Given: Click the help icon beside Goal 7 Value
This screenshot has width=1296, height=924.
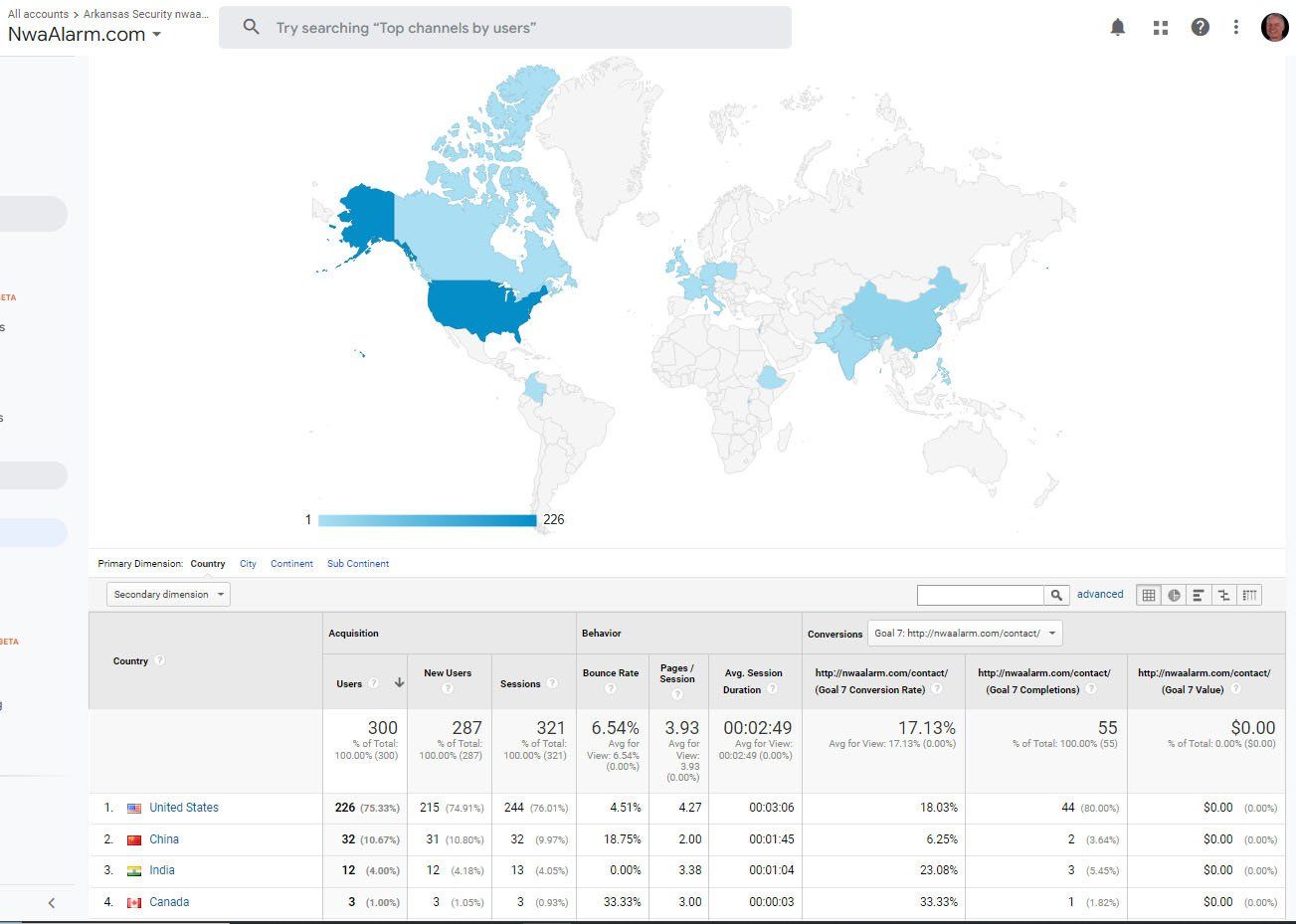Looking at the screenshot, I should pyautogui.click(x=1234, y=689).
